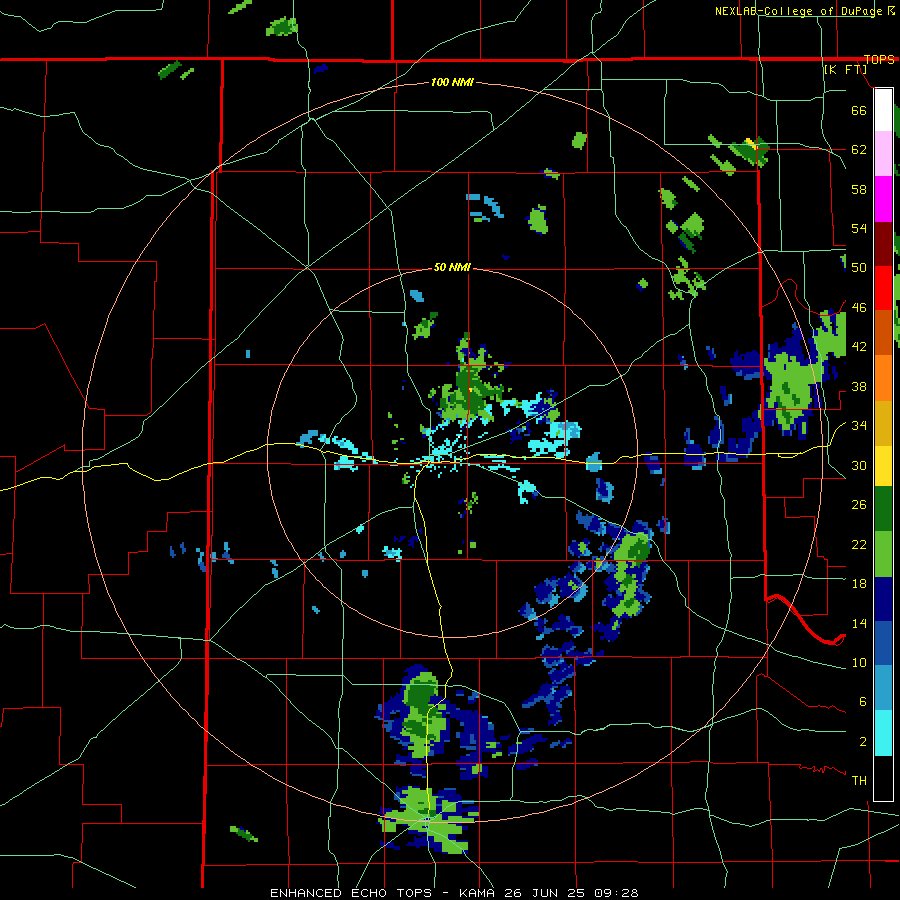Click the light green 26 K FT swatch
This screenshot has height=900, width=900.
[x=883, y=554]
